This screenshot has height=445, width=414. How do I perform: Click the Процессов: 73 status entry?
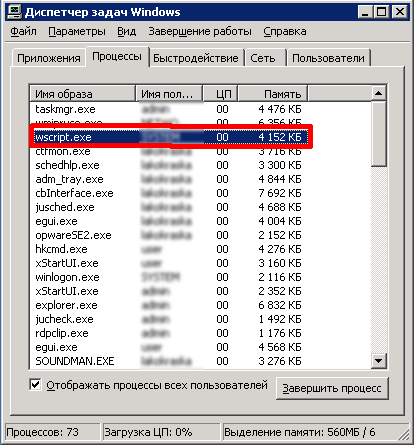53,432
